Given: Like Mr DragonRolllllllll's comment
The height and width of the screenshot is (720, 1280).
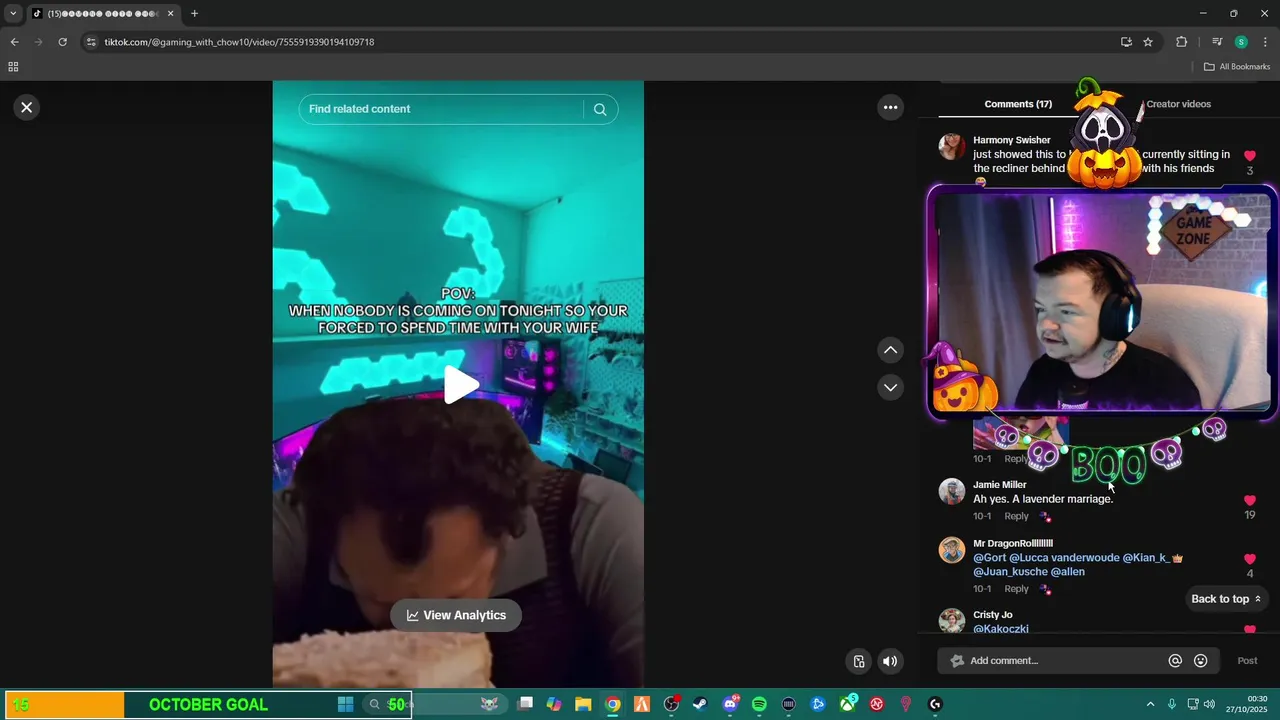Looking at the screenshot, I should (1250, 559).
